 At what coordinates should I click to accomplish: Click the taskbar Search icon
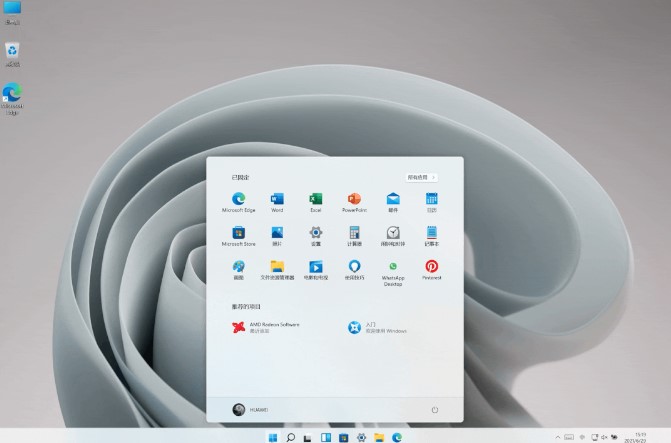tap(291, 437)
